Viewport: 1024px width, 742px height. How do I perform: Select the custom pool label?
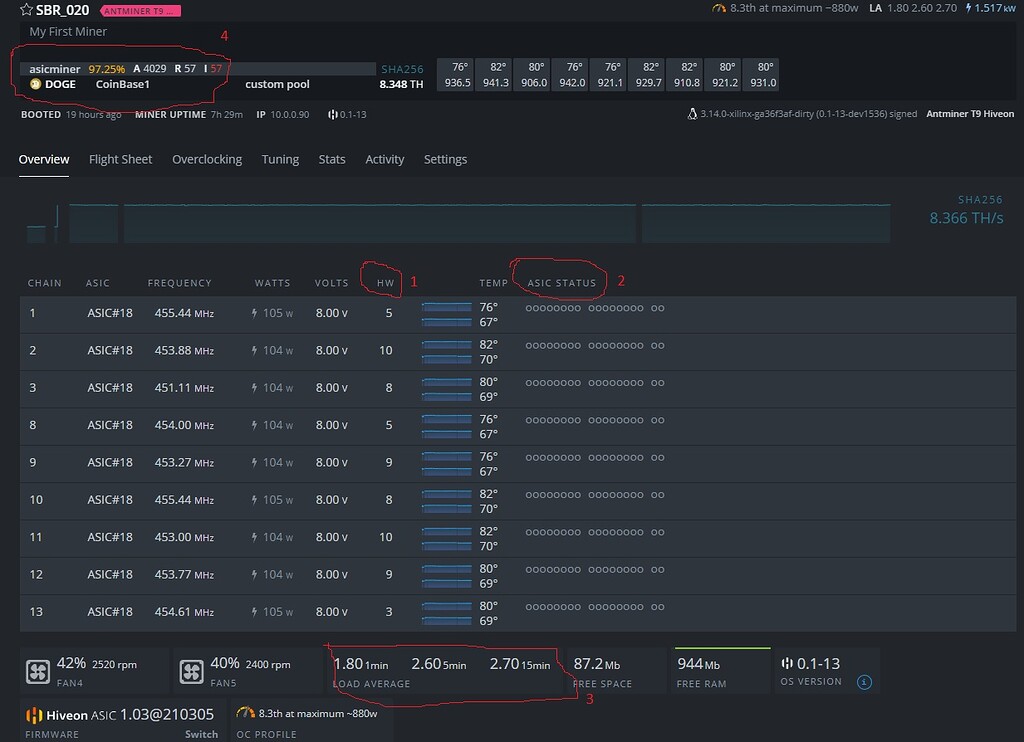click(277, 84)
